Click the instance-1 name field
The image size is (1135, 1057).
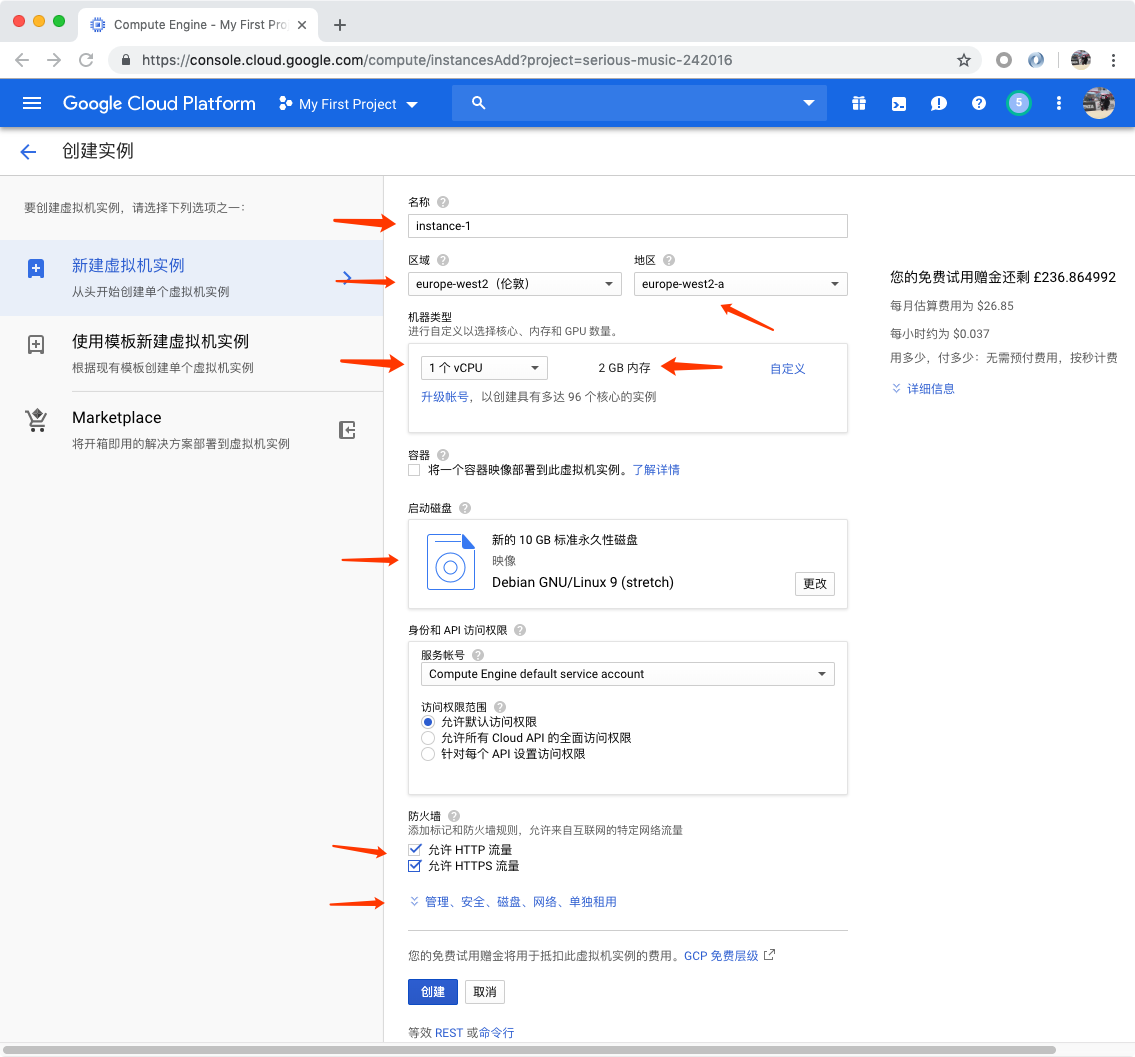click(628, 226)
